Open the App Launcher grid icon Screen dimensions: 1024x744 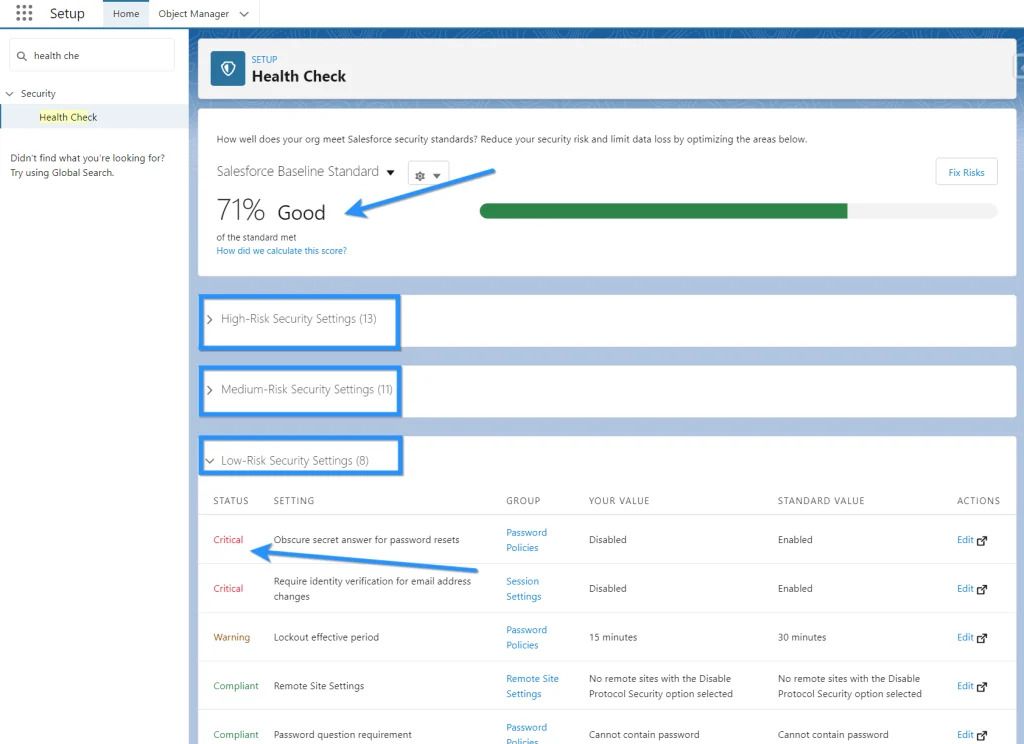pyautogui.click(x=24, y=14)
